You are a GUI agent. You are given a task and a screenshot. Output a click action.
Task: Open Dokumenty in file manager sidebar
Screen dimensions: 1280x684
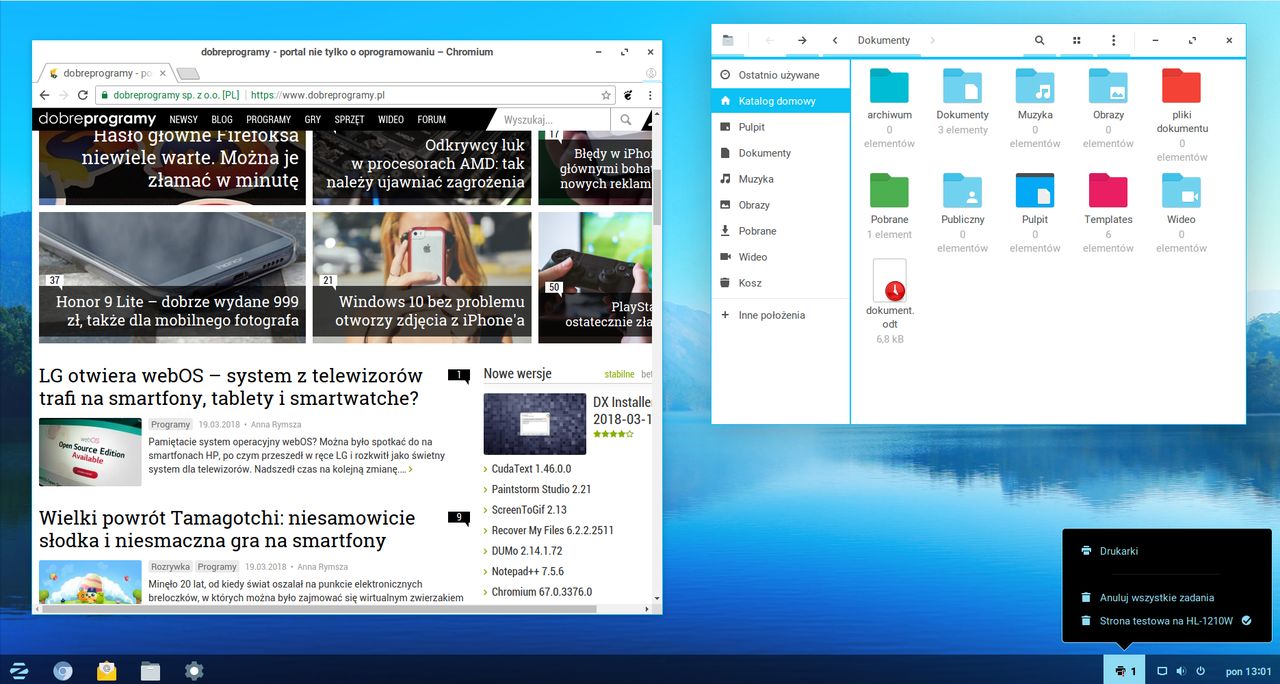click(780, 153)
